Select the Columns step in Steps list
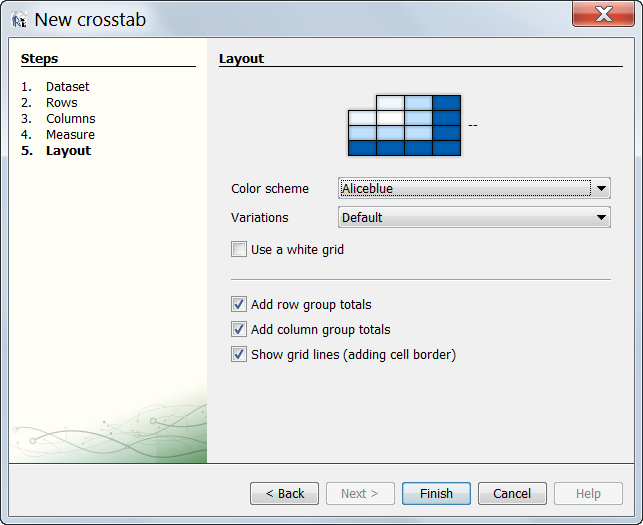 (71, 119)
